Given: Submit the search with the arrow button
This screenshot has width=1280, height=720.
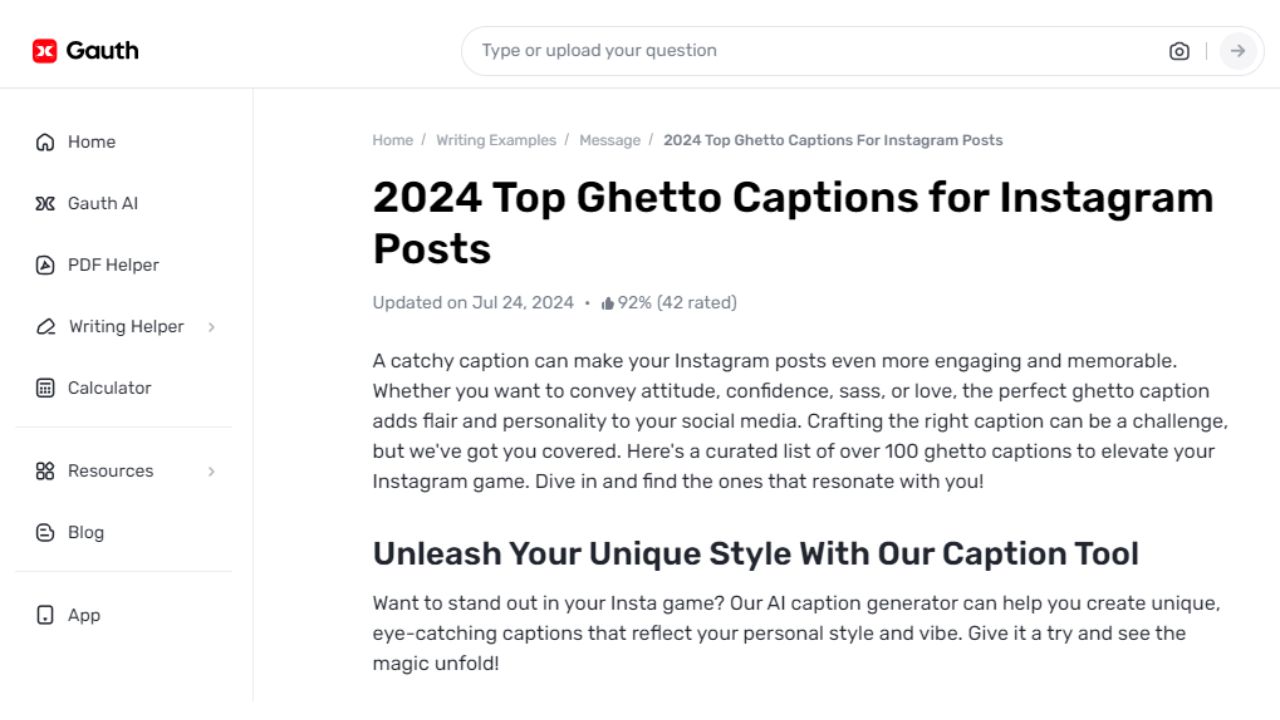Looking at the screenshot, I should click(1238, 51).
